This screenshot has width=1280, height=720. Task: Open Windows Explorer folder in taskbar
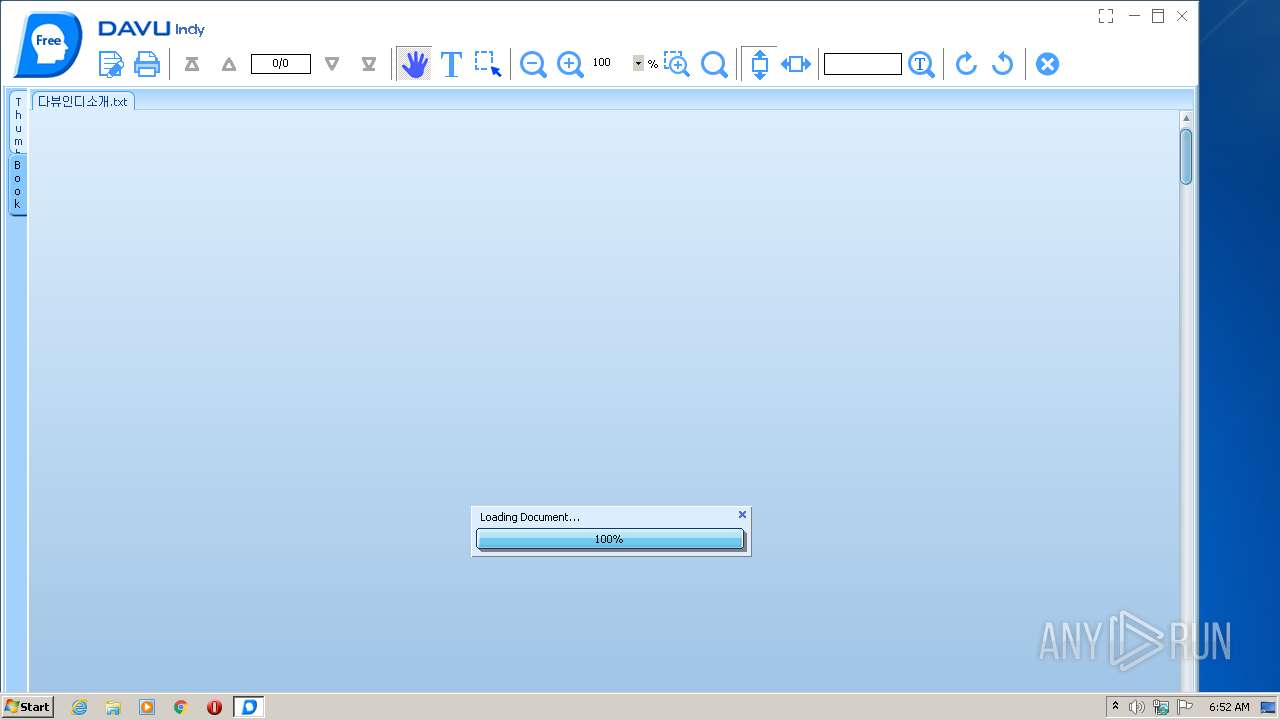pyautogui.click(x=113, y=707)
